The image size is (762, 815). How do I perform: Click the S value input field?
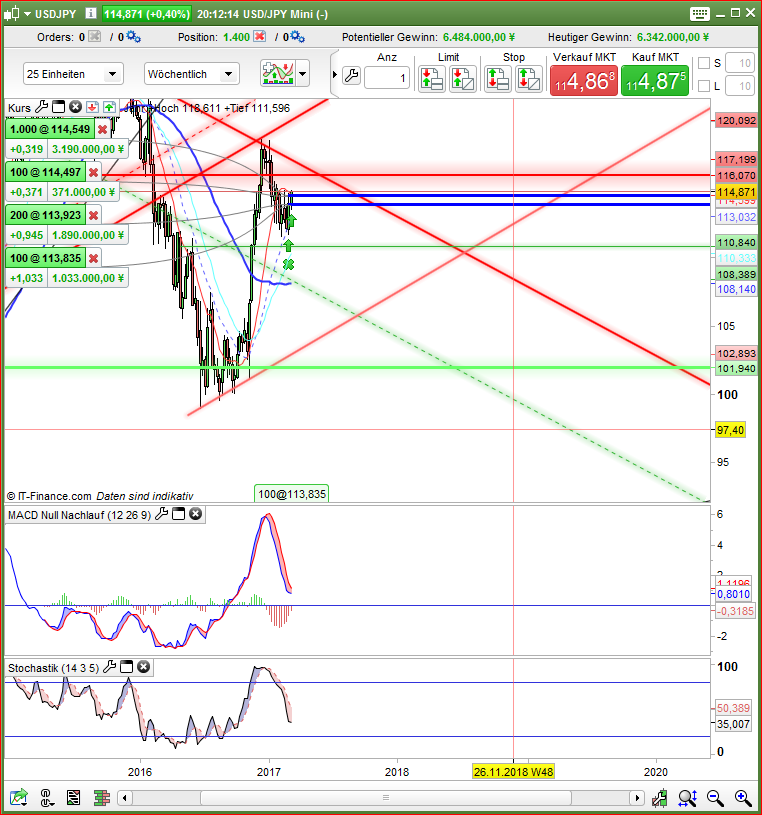740,63
